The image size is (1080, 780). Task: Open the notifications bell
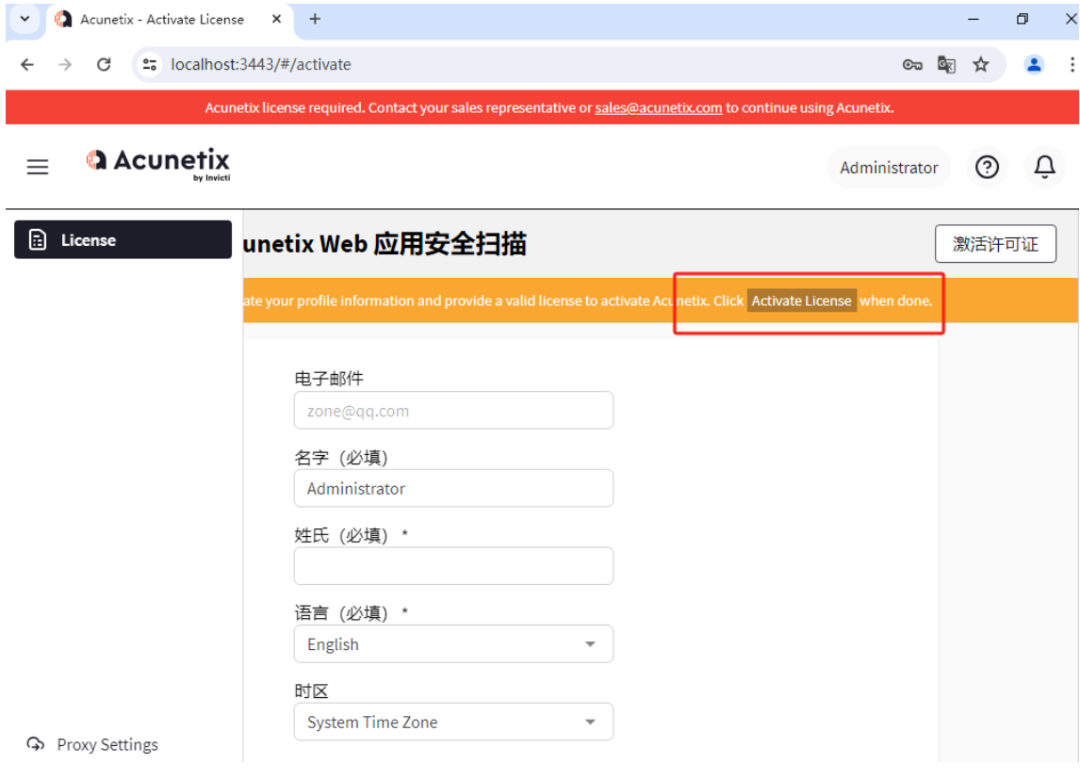point(1044,167)
